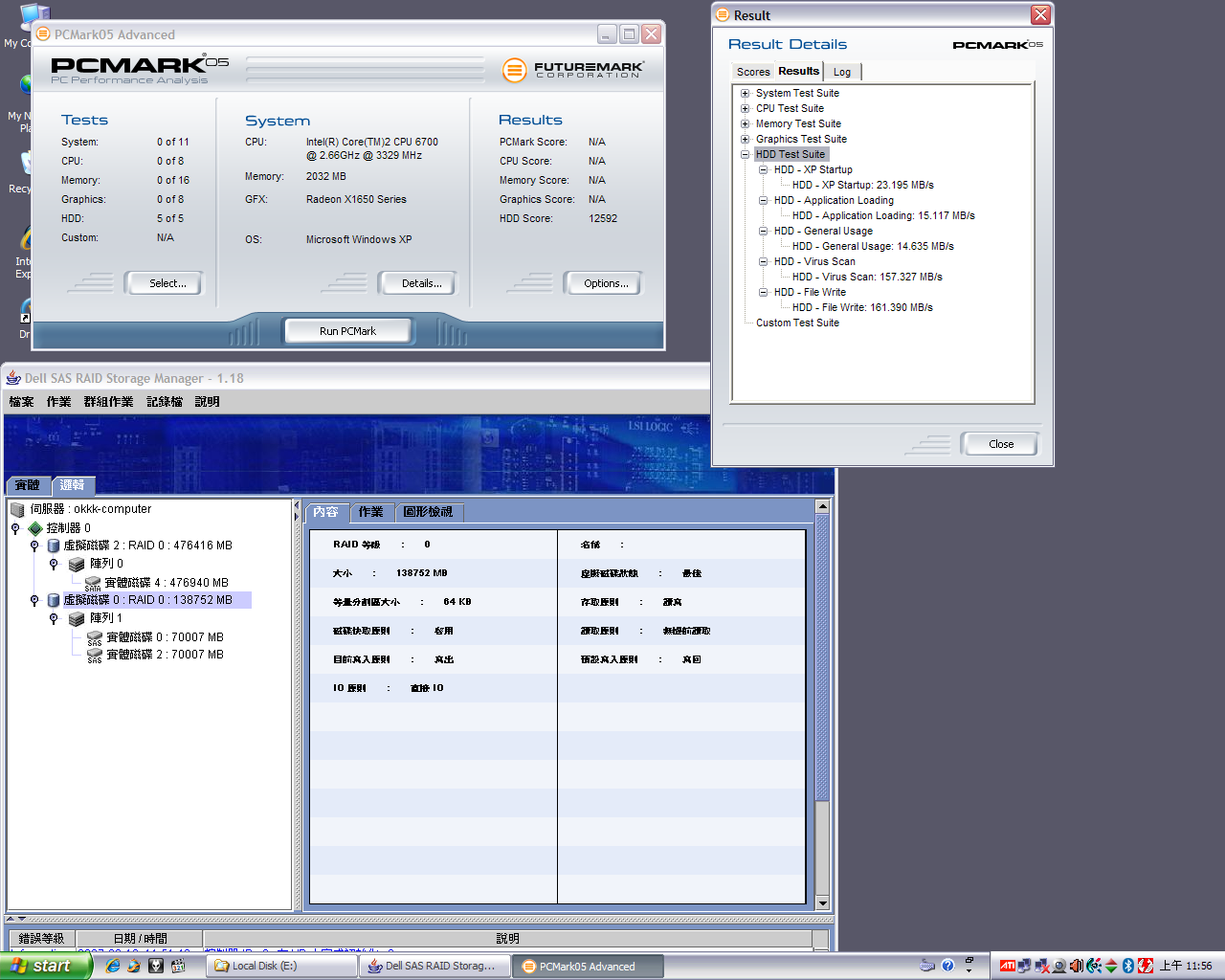1225x980 pixels.
Task: Collapse virtual disk 0 (虛擬磁碟 0) node toggle
Action: [34, 601]
